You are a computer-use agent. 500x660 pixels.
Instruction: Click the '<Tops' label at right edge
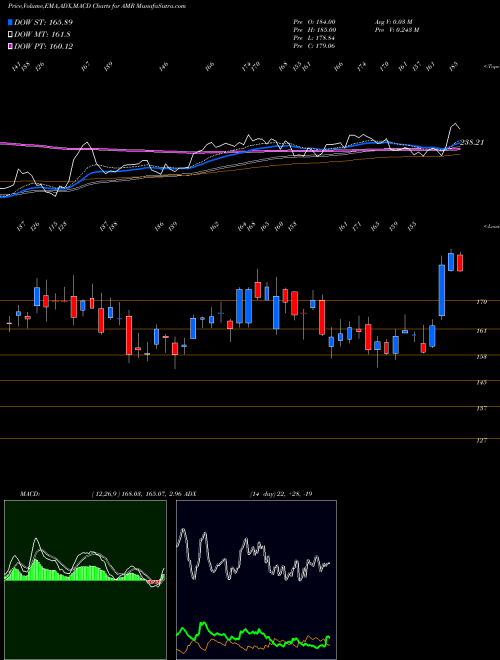(x=492, y=67)
